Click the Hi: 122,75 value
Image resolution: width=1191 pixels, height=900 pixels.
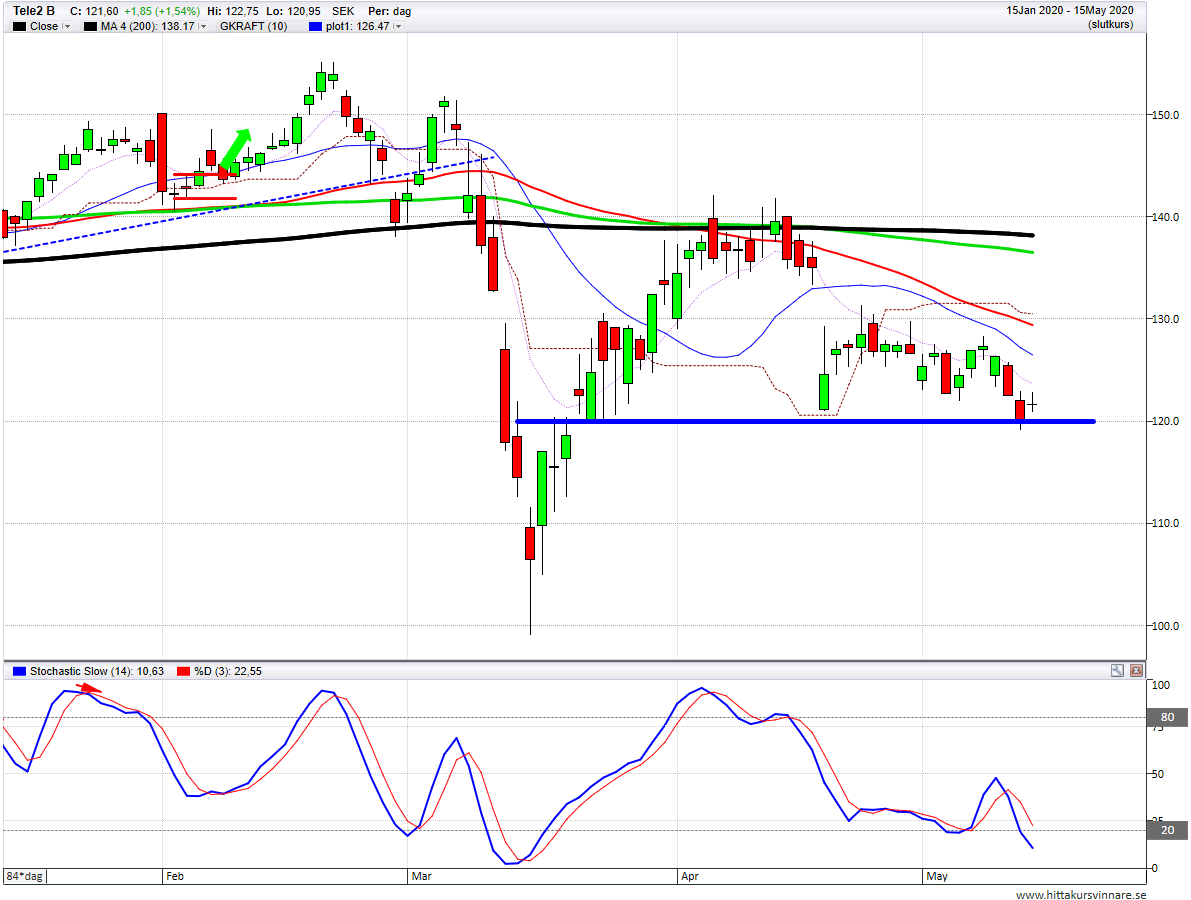233,11
